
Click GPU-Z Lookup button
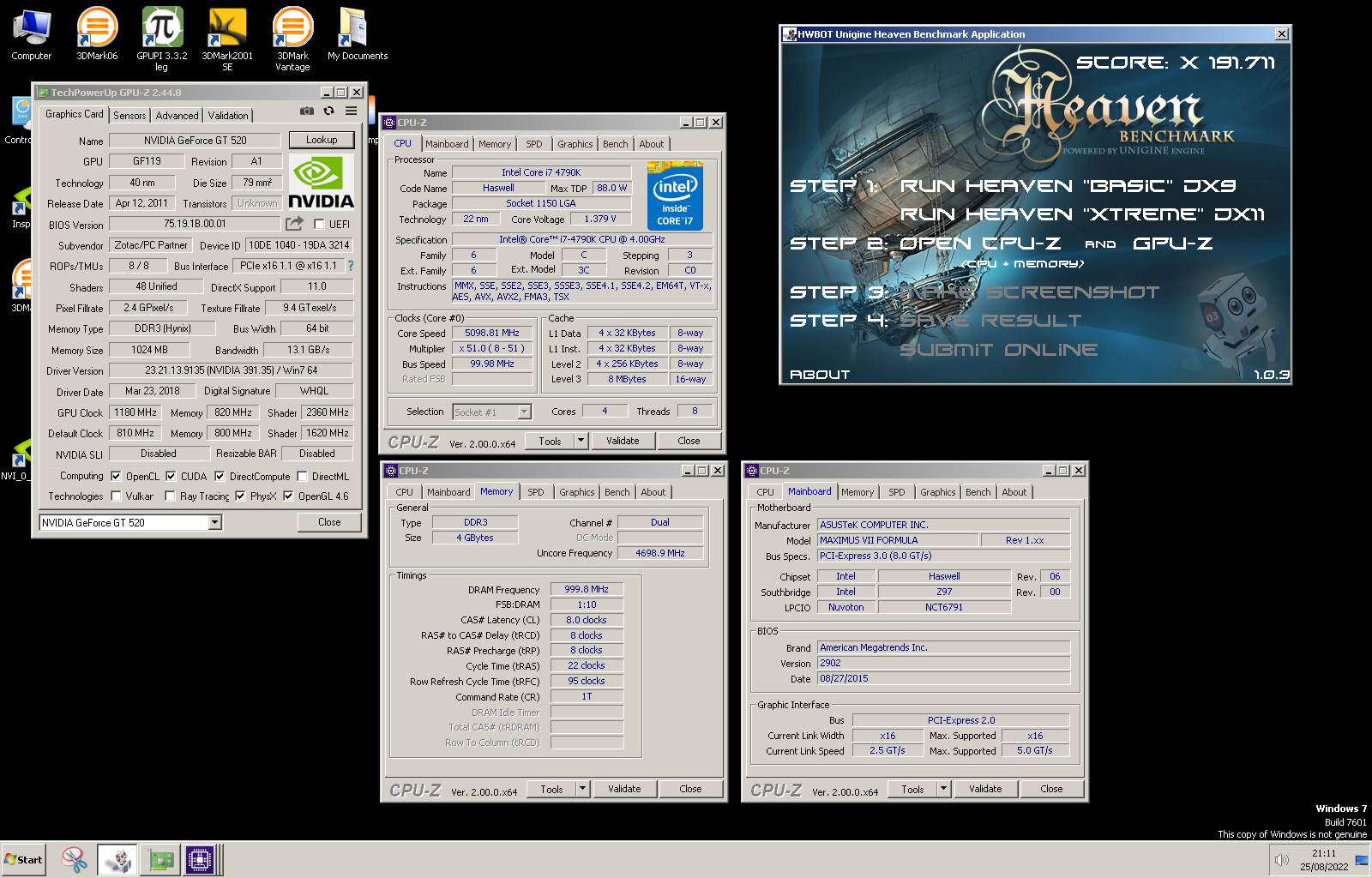(322, 140)
